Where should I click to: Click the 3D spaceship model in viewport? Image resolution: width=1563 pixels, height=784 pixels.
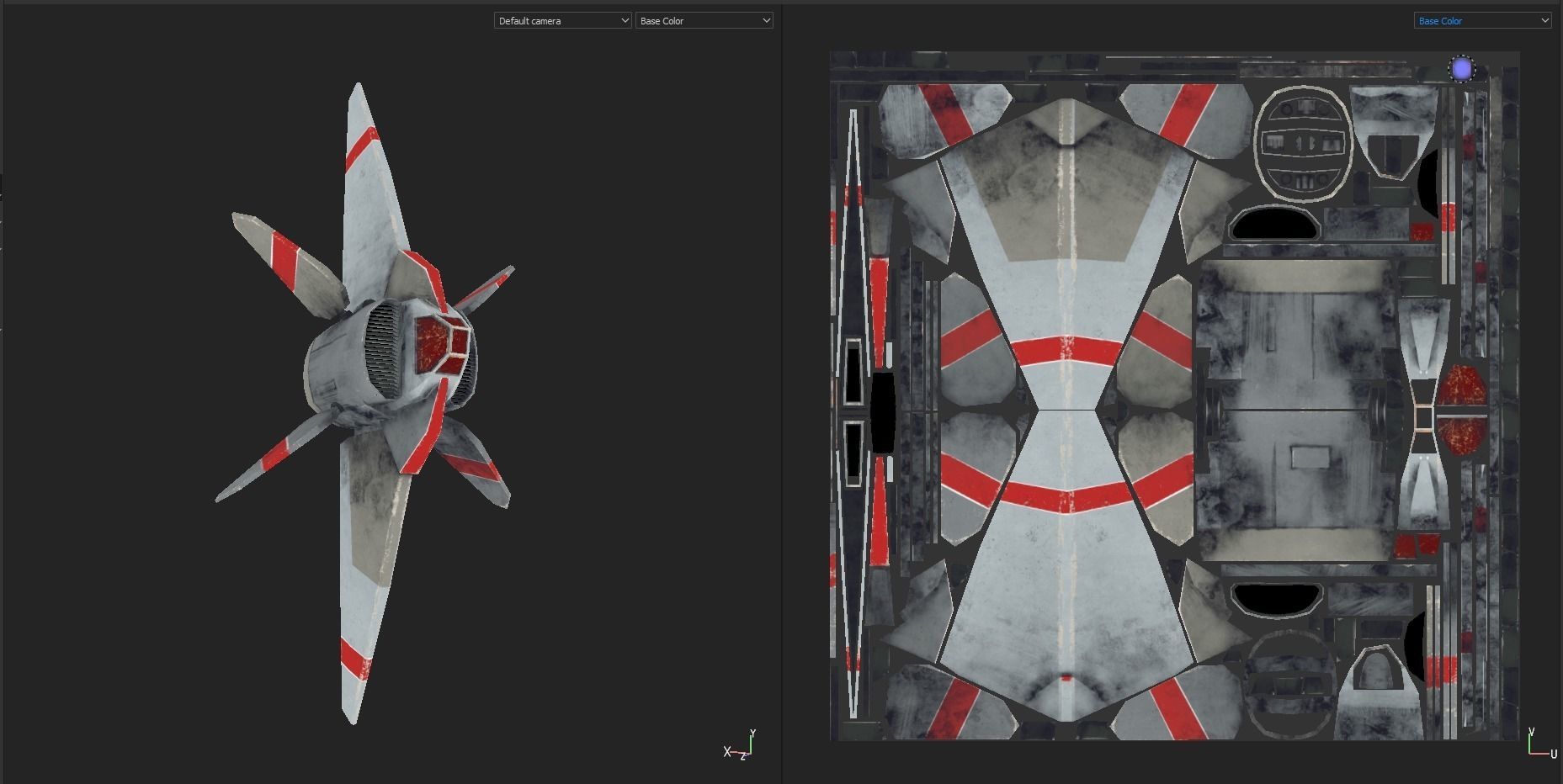(x=366, y=402)
